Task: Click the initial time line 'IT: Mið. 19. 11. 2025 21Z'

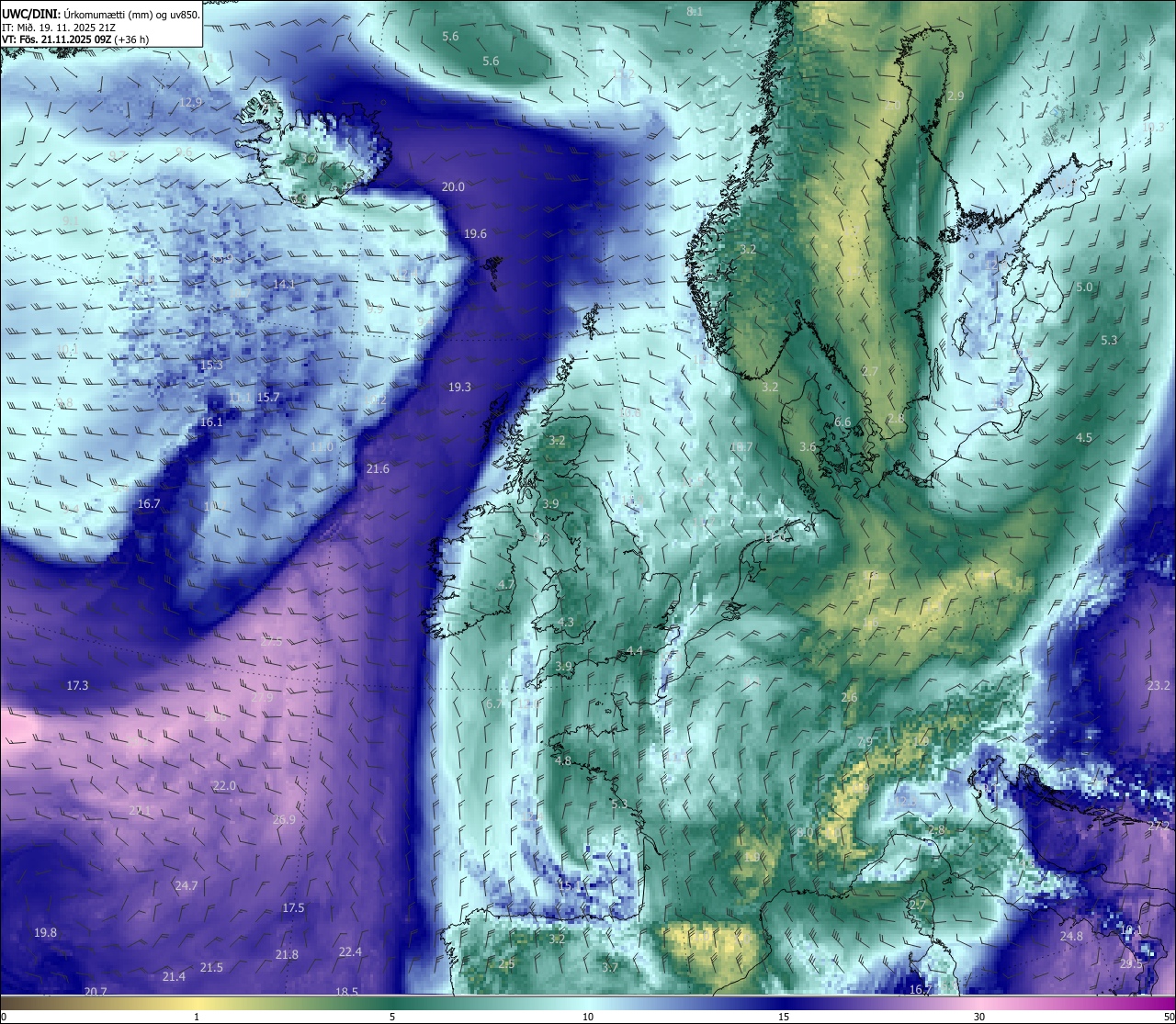Action: pyautogui.click(x=60, y=27)
